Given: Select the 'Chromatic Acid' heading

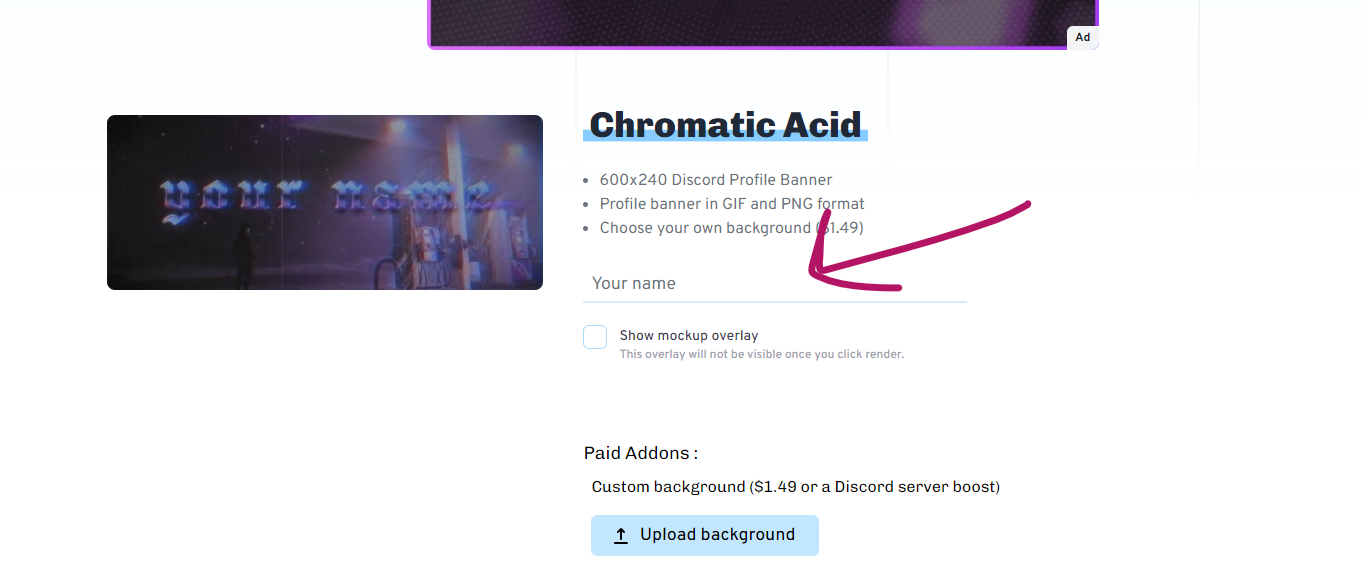Looking at the screenshot, I should click(x=725, y=125).
